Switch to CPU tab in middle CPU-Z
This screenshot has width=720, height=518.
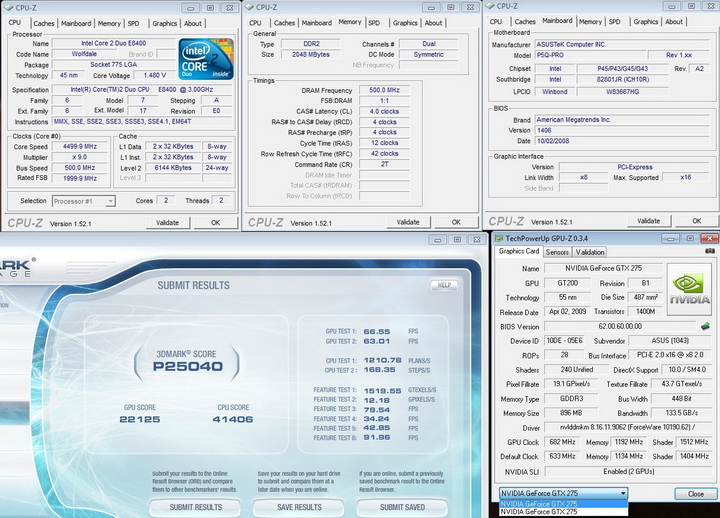pos(255,23)
